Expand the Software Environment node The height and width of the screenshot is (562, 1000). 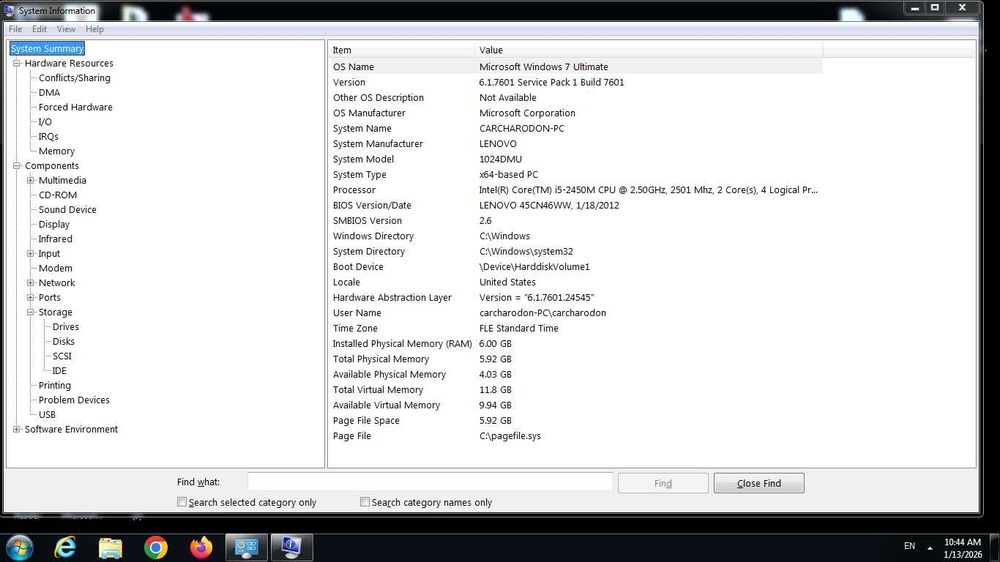17,429
